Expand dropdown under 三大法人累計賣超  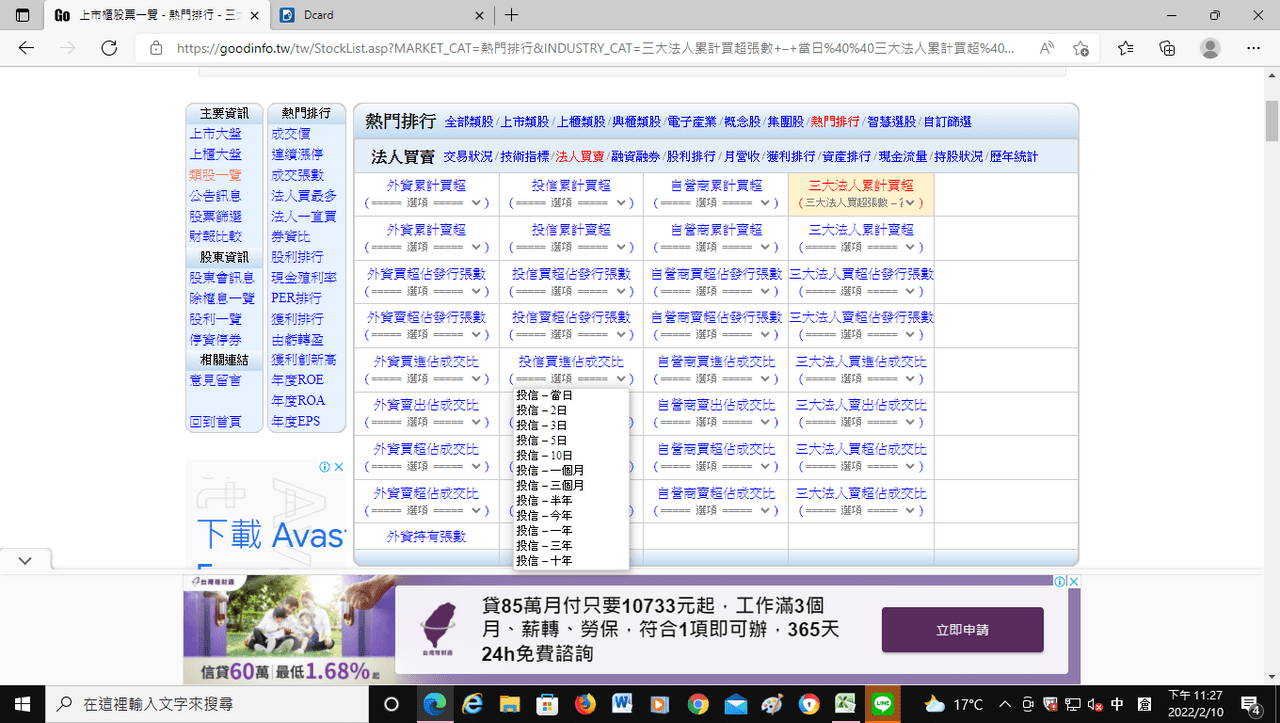click(x=861, y=247)
